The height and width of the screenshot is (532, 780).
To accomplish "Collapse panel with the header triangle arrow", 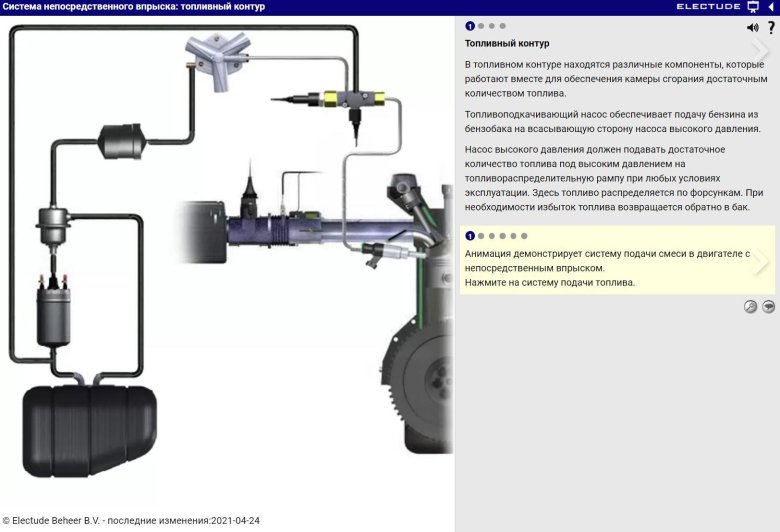I will pyautogui.click(x=771, y=6).
